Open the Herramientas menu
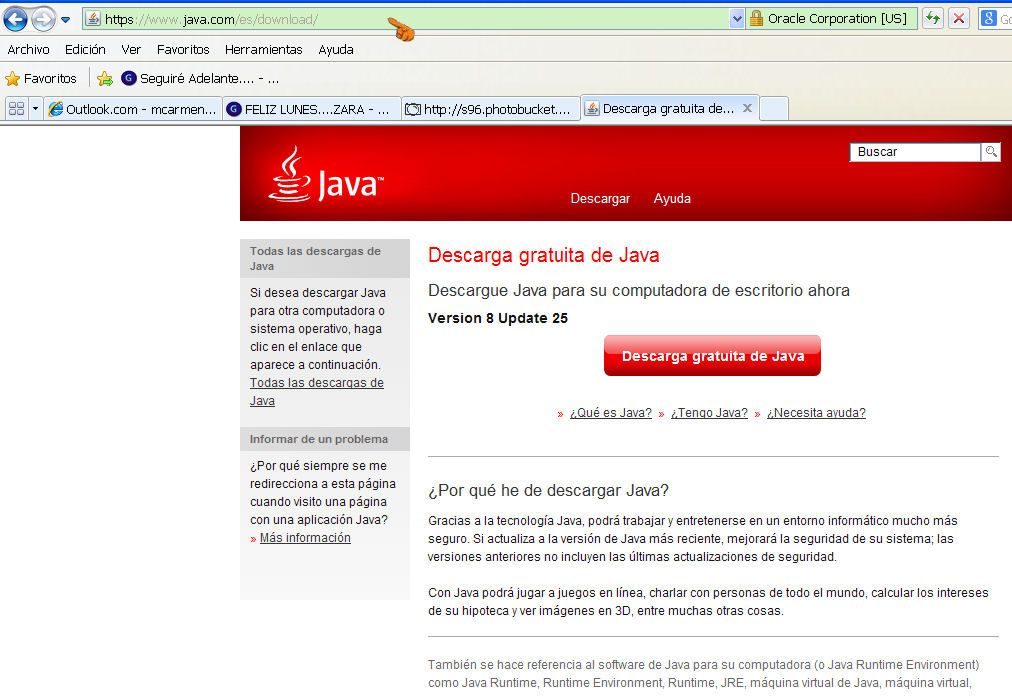 tap(263, 49)
